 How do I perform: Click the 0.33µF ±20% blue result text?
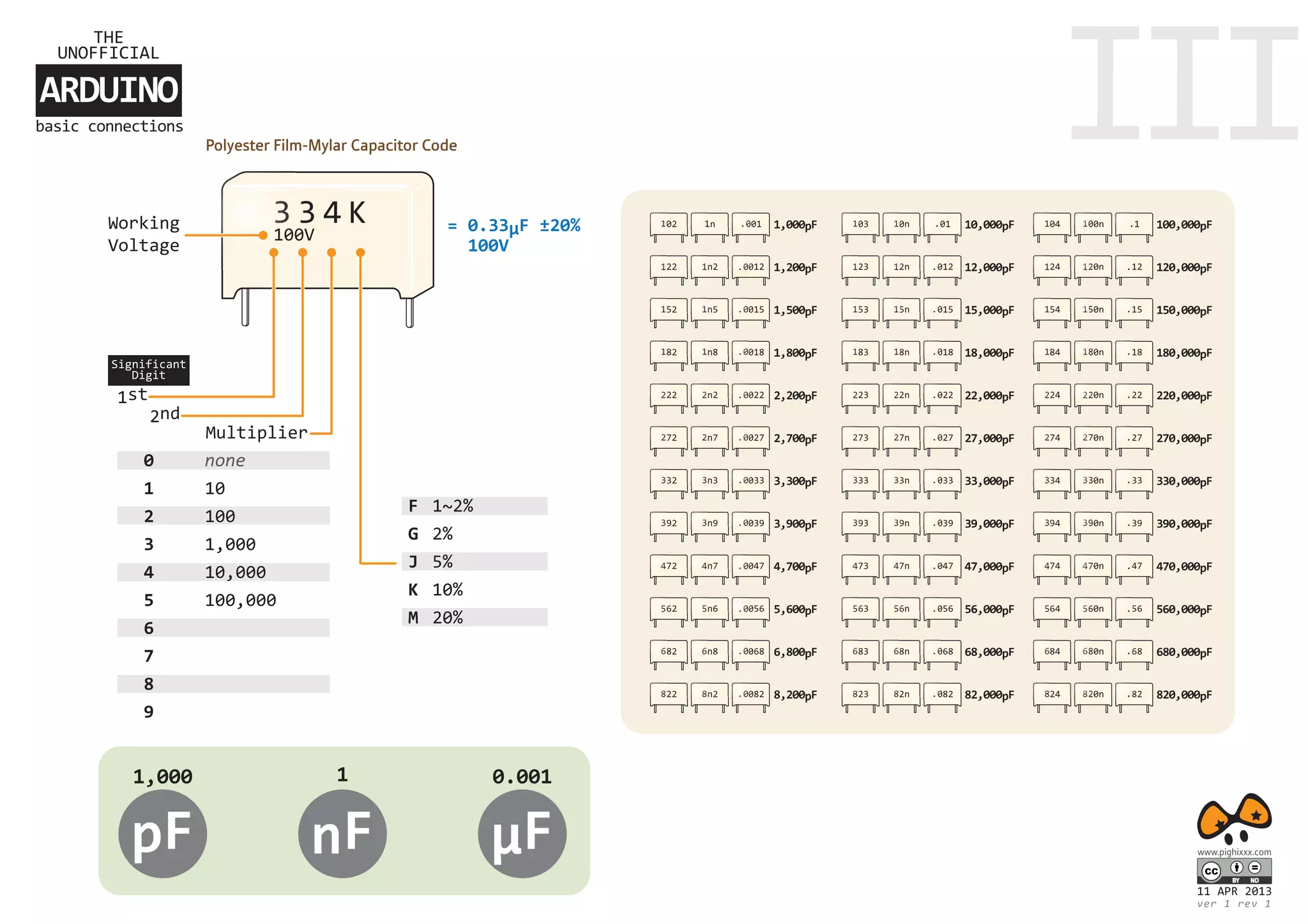coord(523,225)
